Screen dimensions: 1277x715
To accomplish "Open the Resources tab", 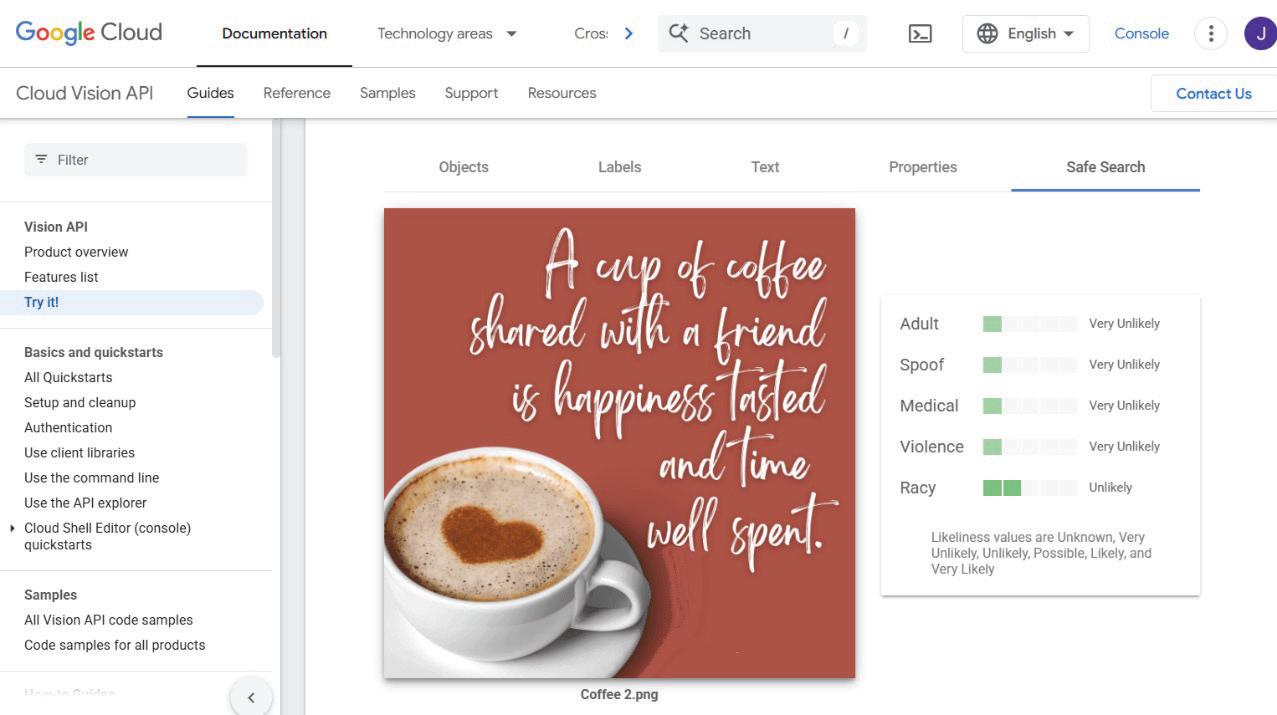I will point(562,93).
